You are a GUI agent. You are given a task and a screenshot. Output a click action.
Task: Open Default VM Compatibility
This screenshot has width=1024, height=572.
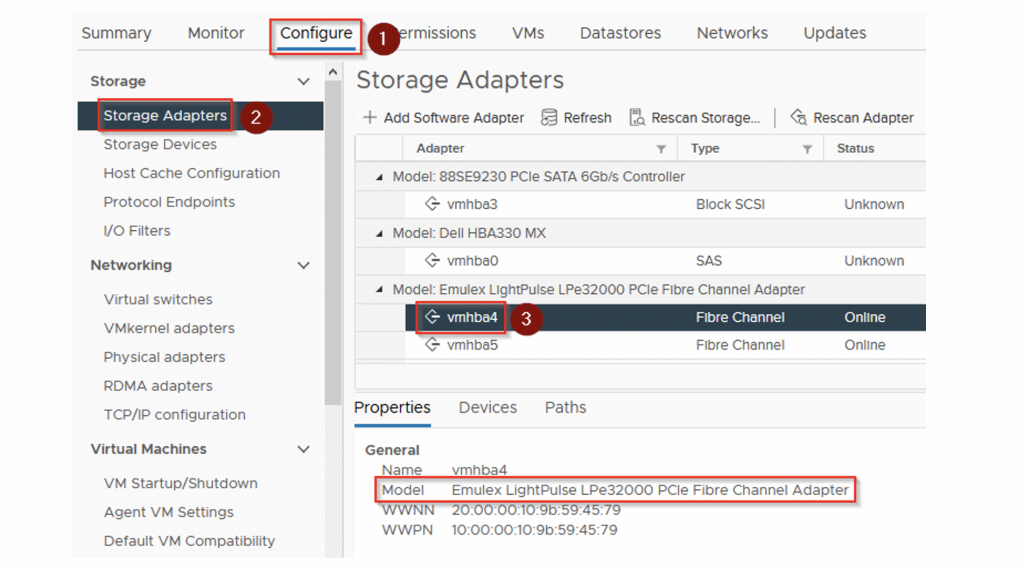(189, 541)
